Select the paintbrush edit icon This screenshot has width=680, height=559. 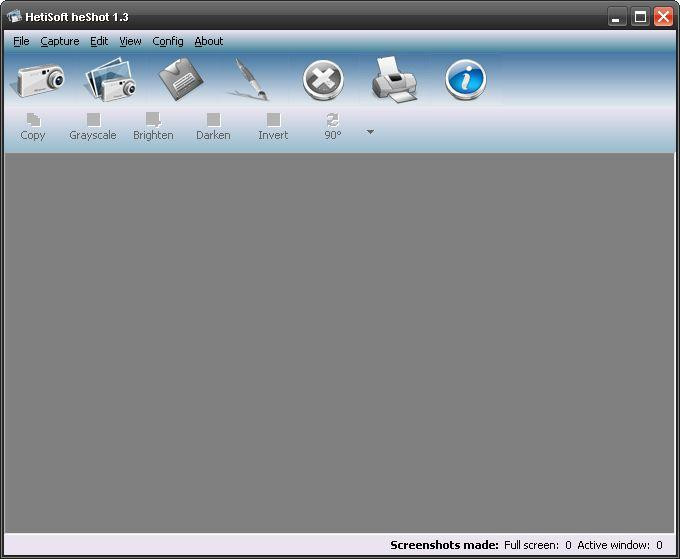[251, 79]
